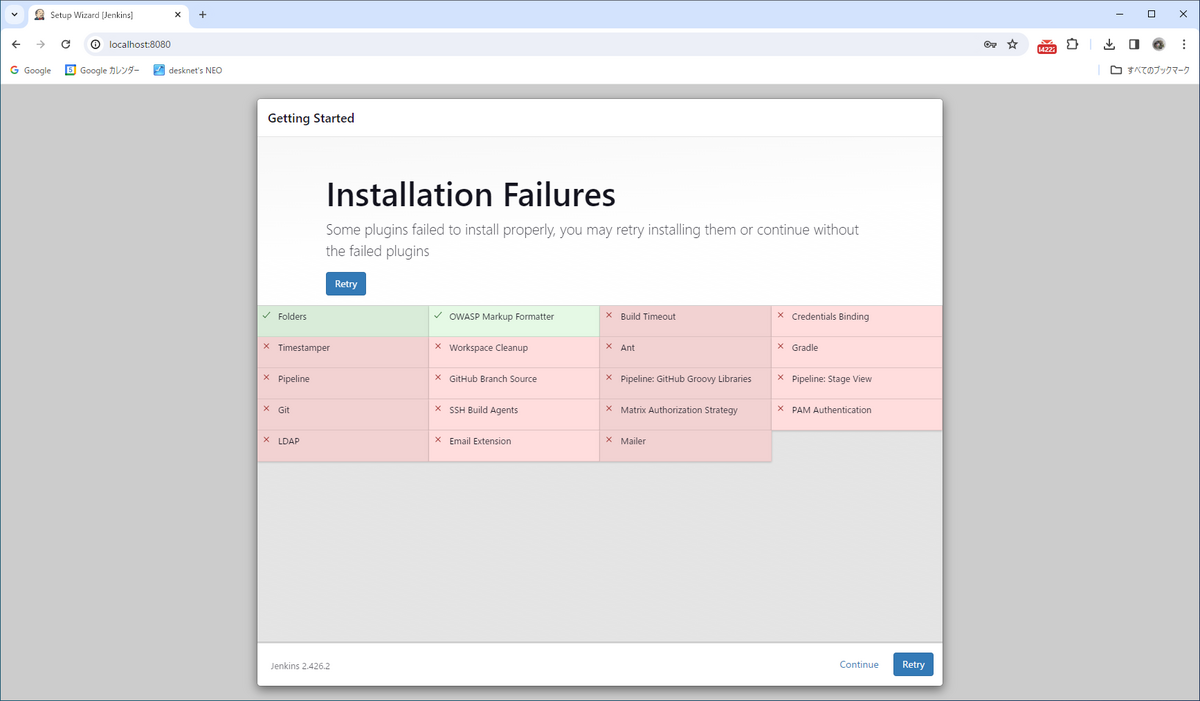Click the Credentials Binding failed entry
Viewport: 1200px width, 701px height.
(857, 321)
